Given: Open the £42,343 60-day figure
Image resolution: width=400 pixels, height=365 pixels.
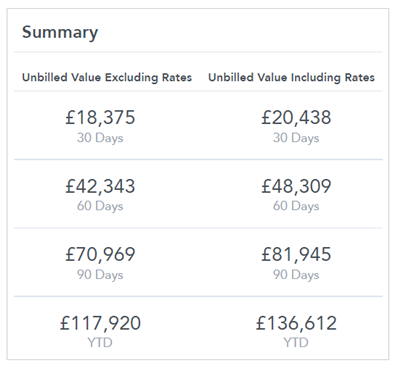Looking at the screenshot, I should [100, 186].
